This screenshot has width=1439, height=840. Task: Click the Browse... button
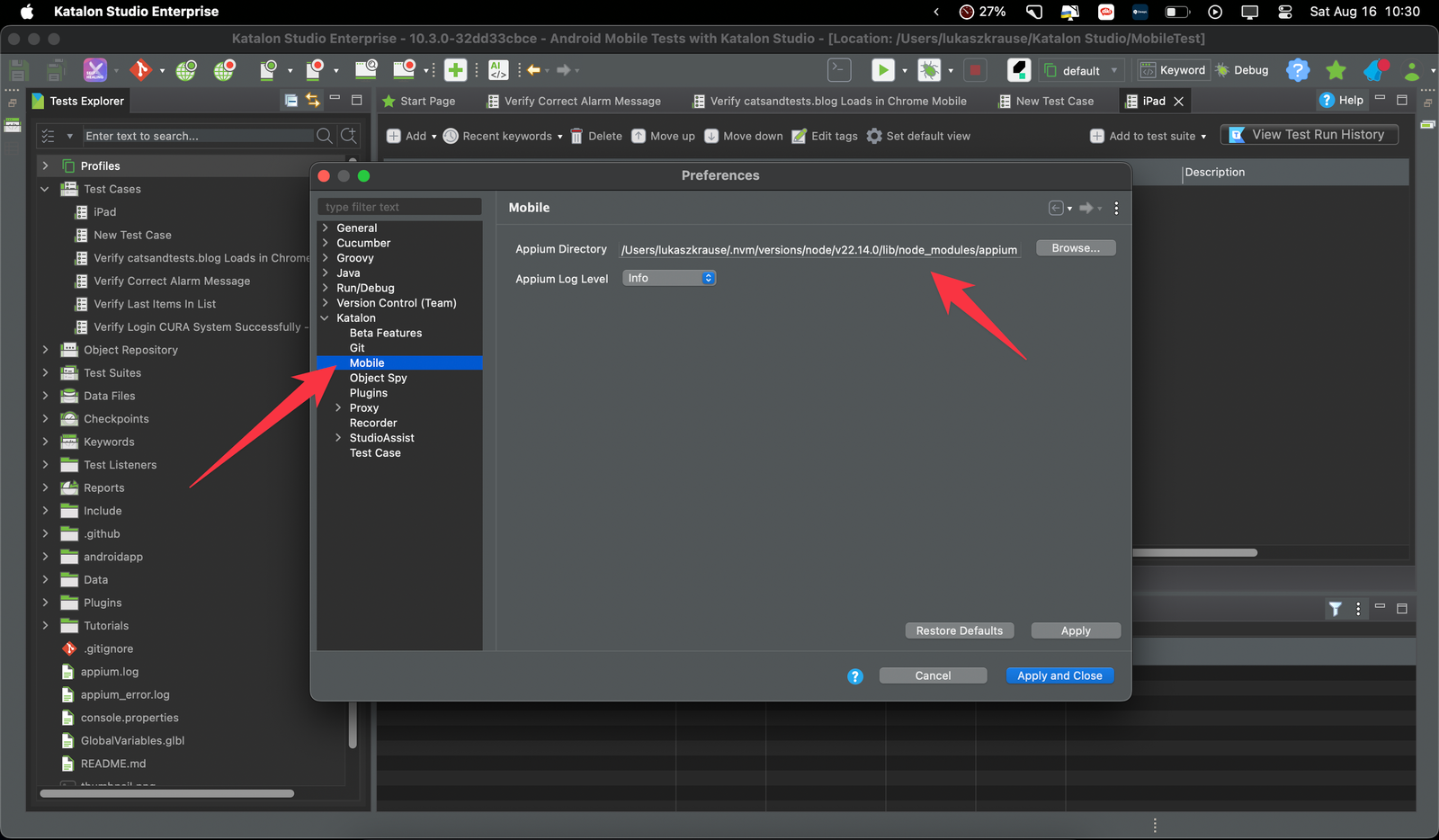tap(1076, 248)
